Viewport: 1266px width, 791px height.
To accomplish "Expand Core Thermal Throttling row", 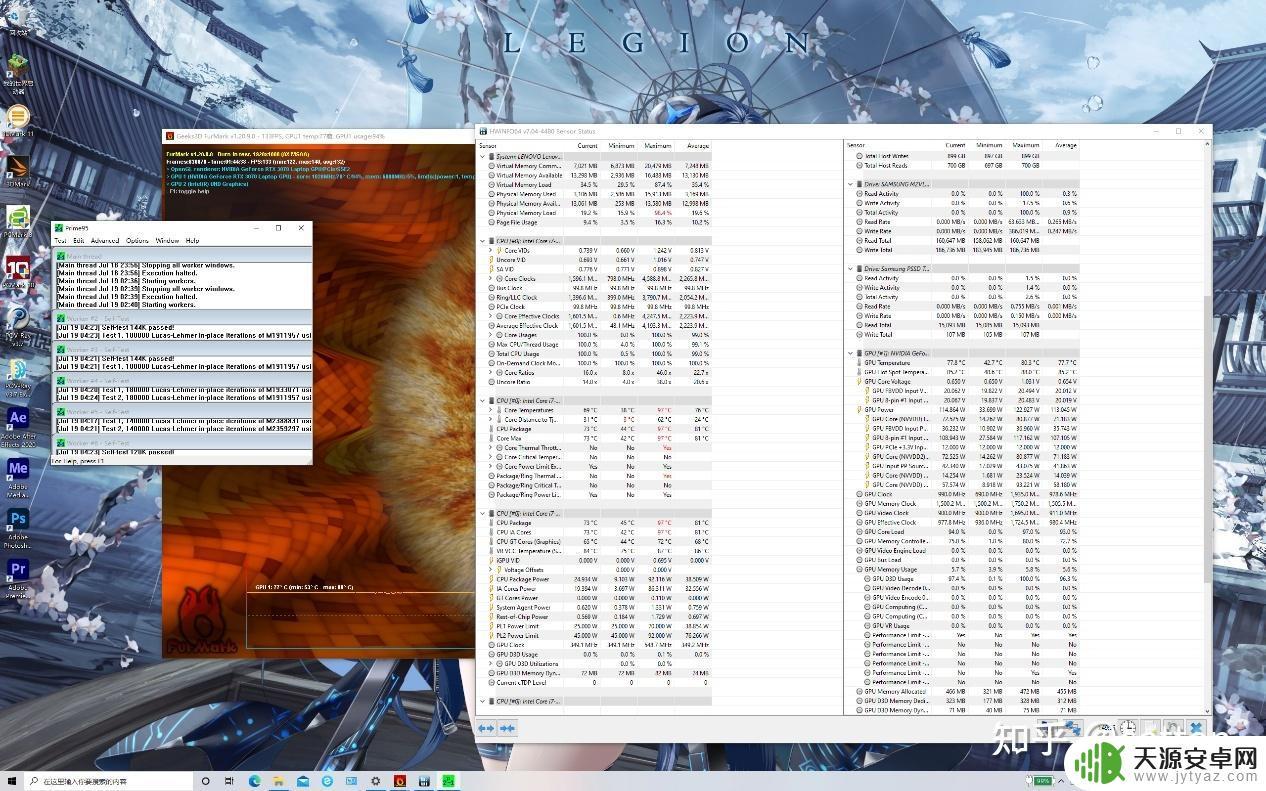I will click(491, 447).
